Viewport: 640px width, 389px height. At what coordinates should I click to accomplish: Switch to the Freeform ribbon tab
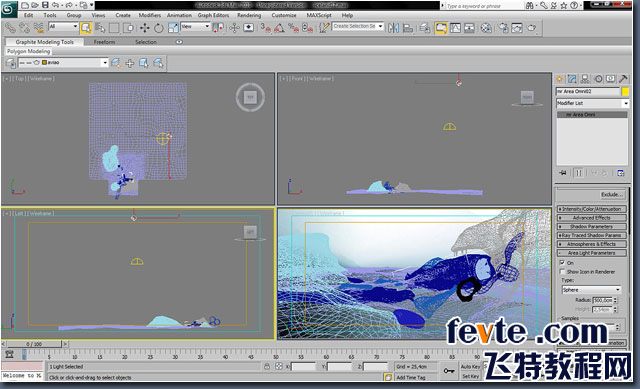pyautogui.click(x=104, y=42)
